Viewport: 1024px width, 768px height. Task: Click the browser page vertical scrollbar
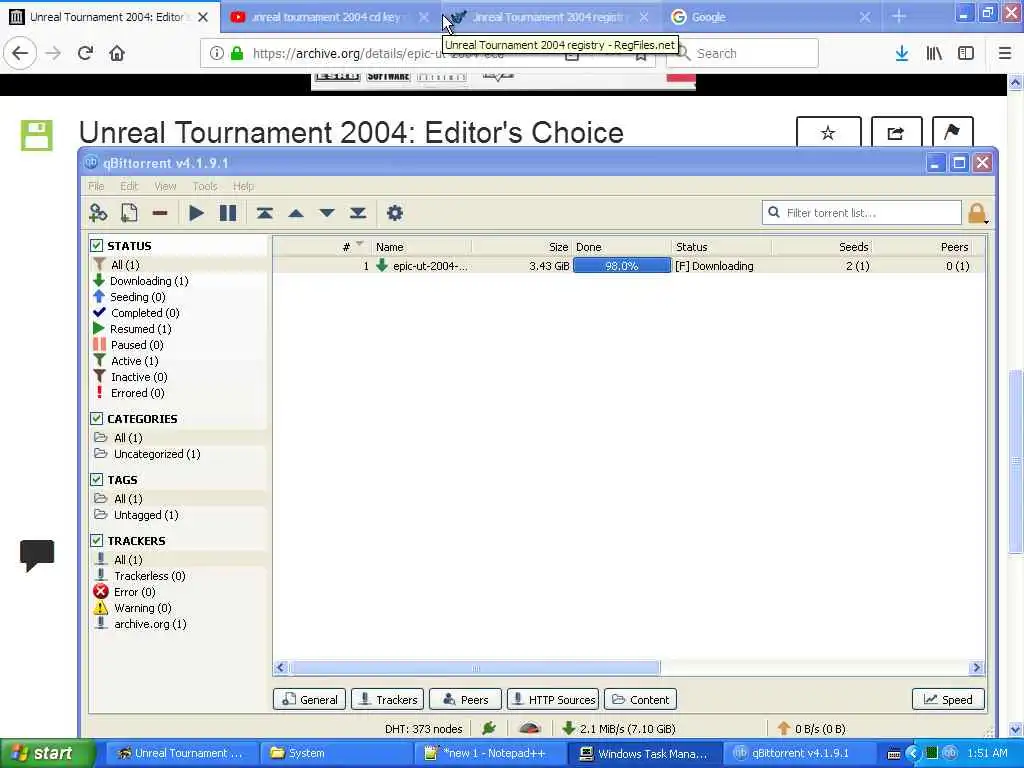(x=1015, y=460)
